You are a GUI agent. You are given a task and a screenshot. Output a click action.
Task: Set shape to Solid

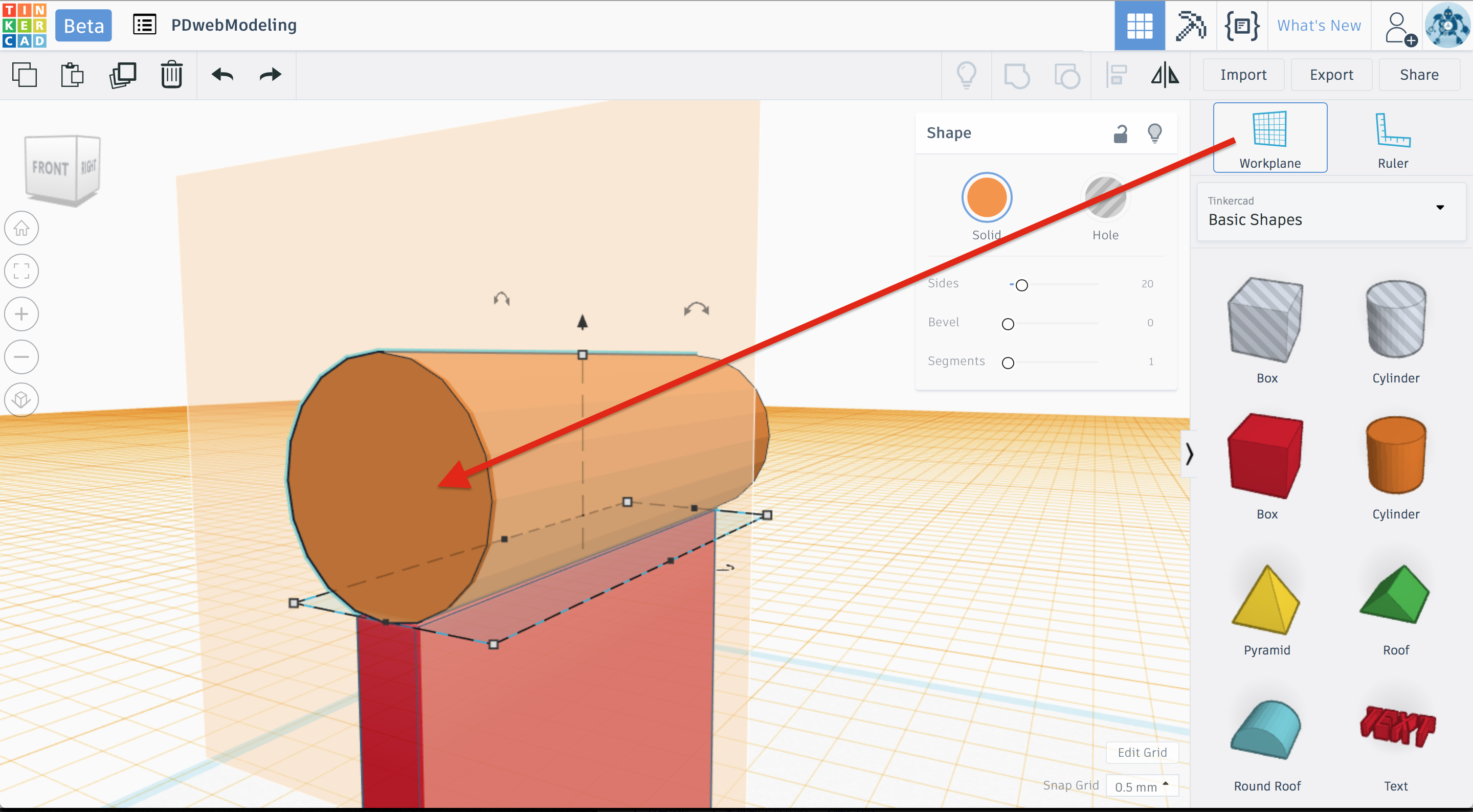pos(987,198)
